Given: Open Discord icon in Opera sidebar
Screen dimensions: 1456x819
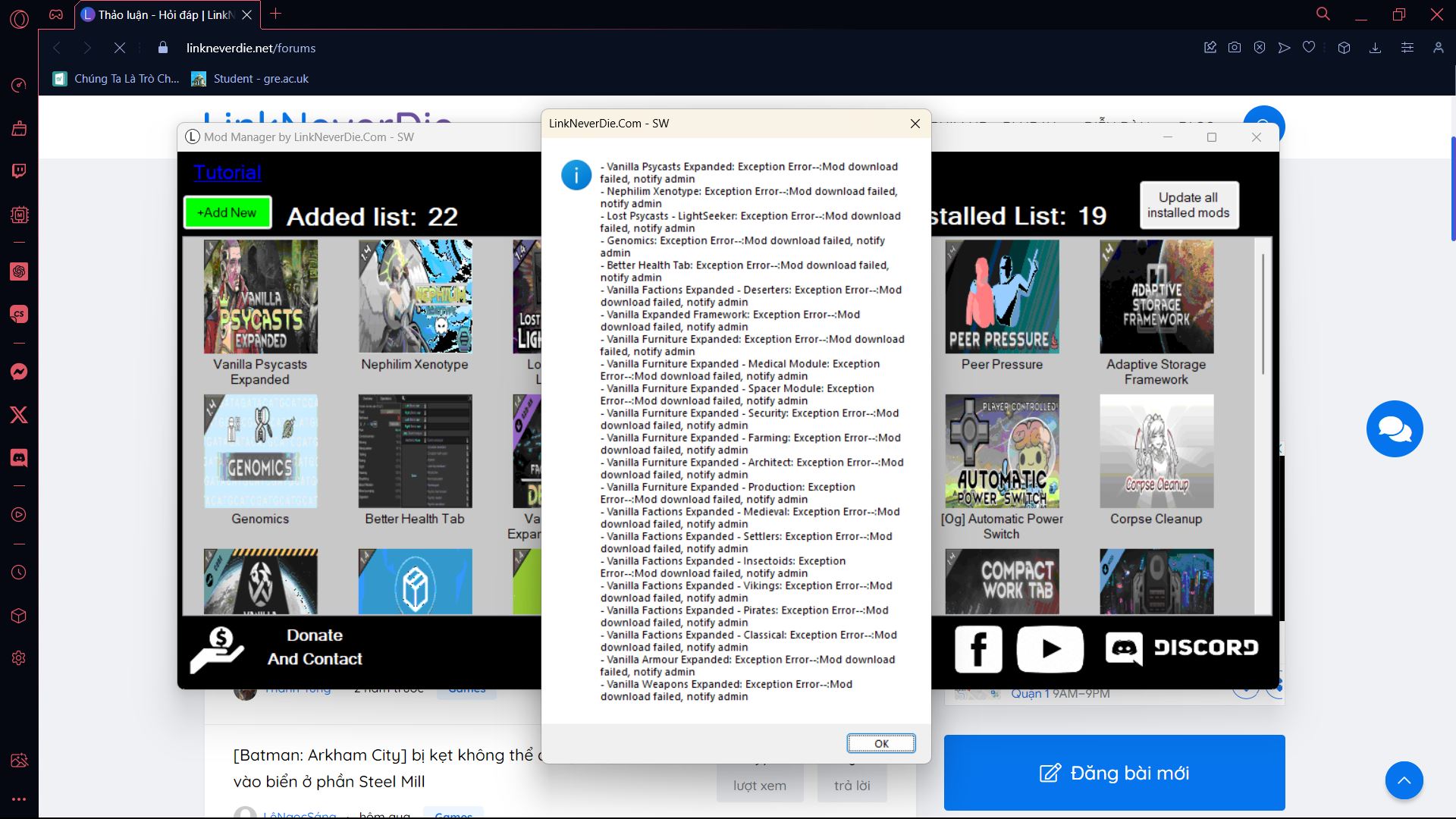Looking at the screenshot, I should click(19, 457).
